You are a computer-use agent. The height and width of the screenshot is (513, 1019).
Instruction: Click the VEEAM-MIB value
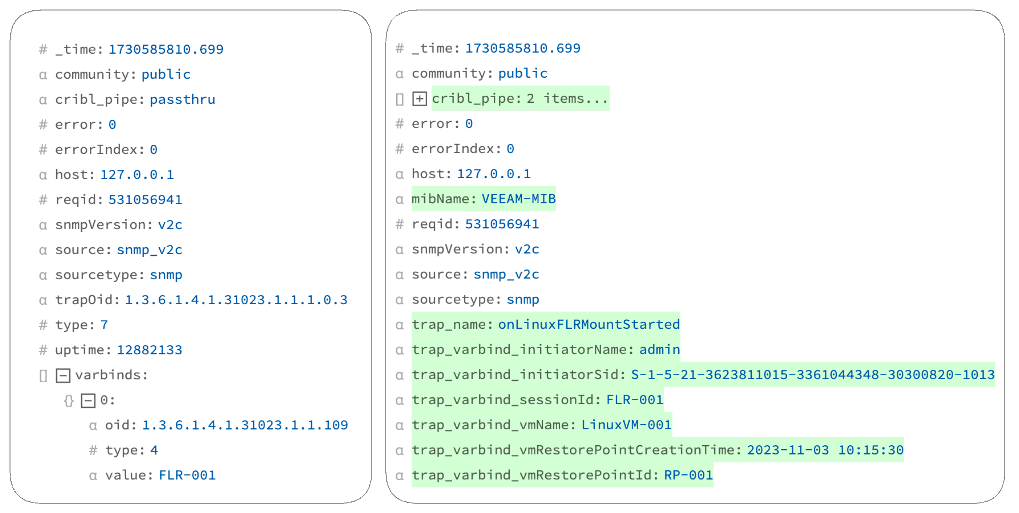518,199
